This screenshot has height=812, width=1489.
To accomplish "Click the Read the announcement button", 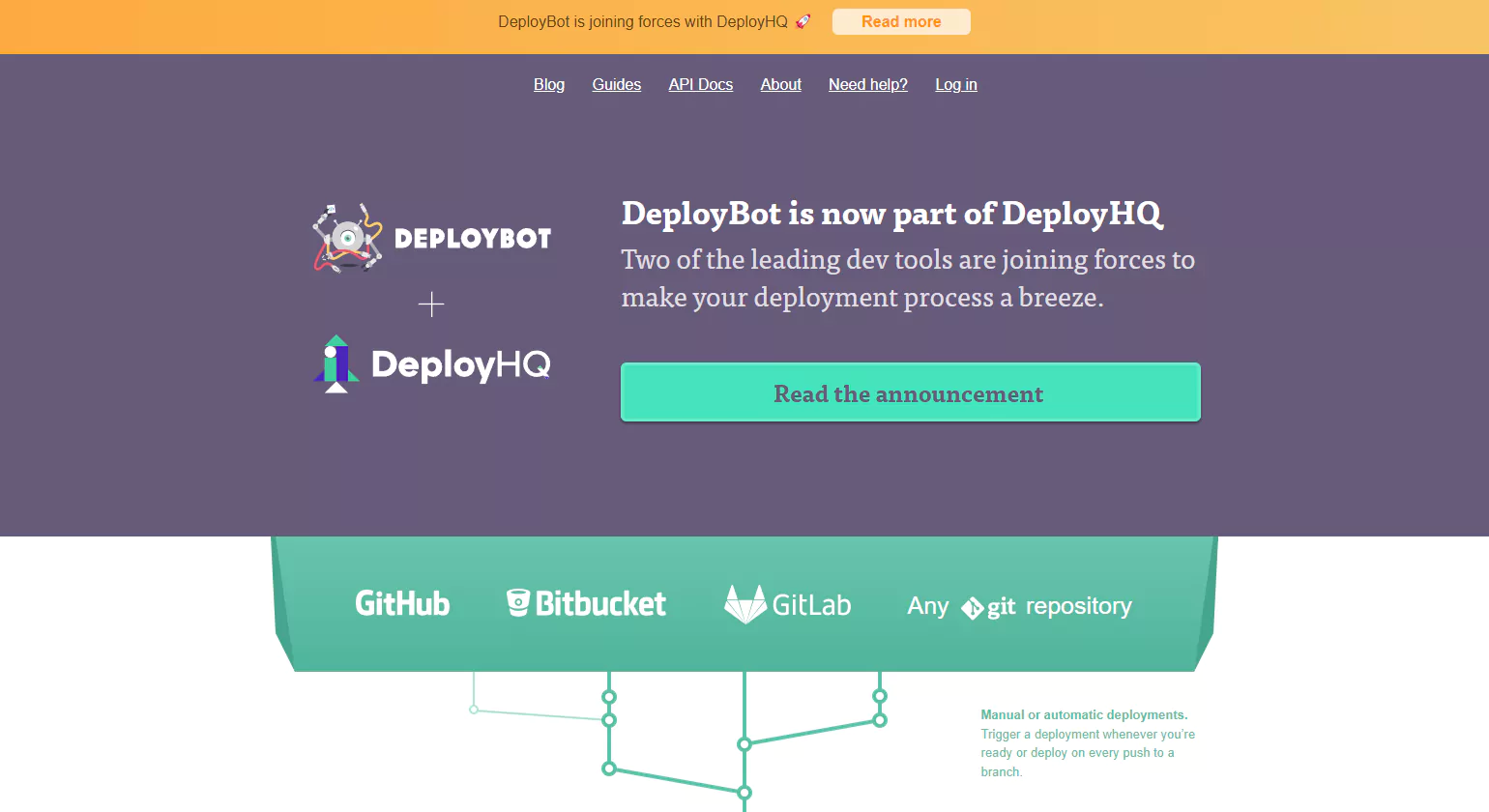I will point(909,392).
